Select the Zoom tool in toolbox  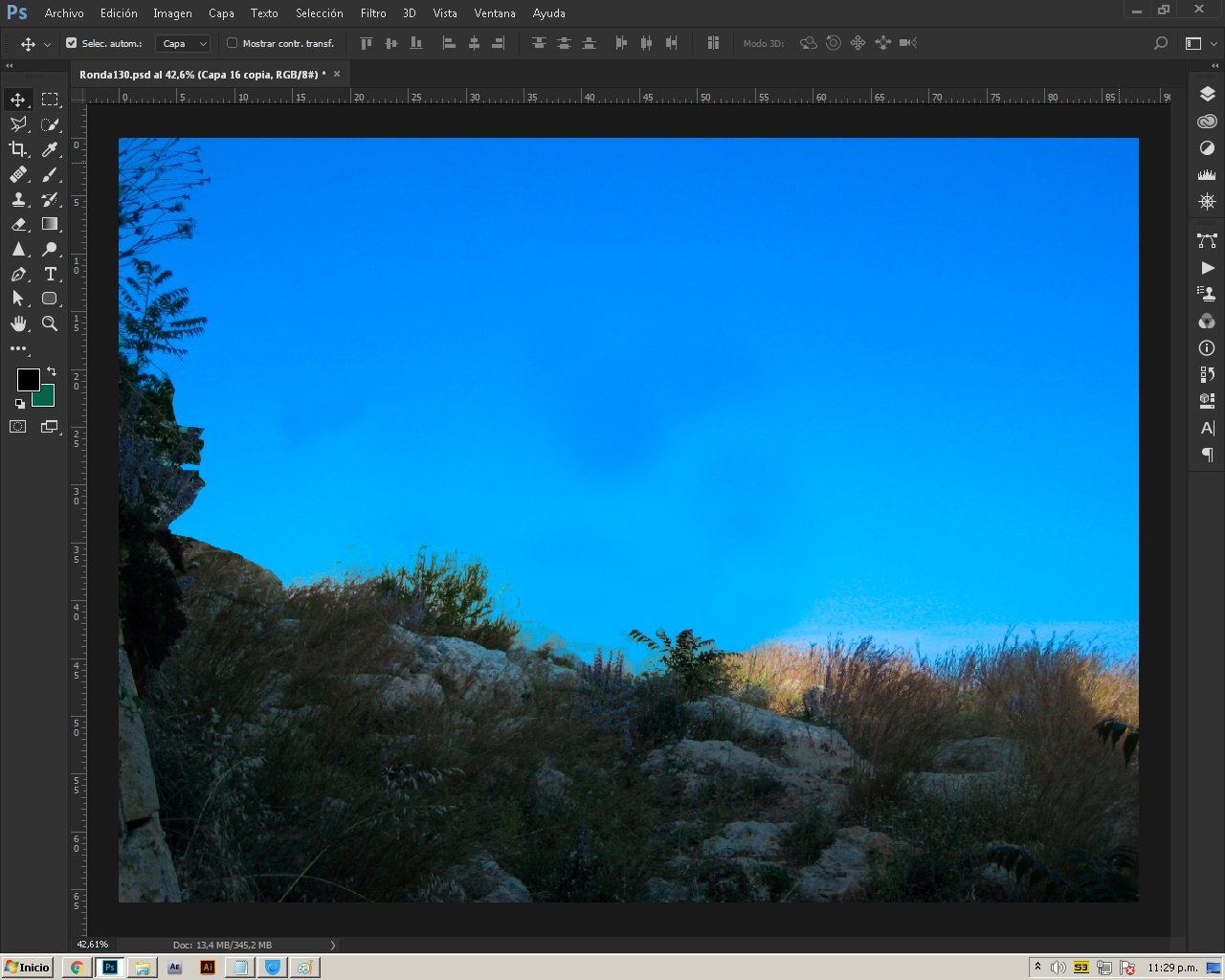(50, 323)
